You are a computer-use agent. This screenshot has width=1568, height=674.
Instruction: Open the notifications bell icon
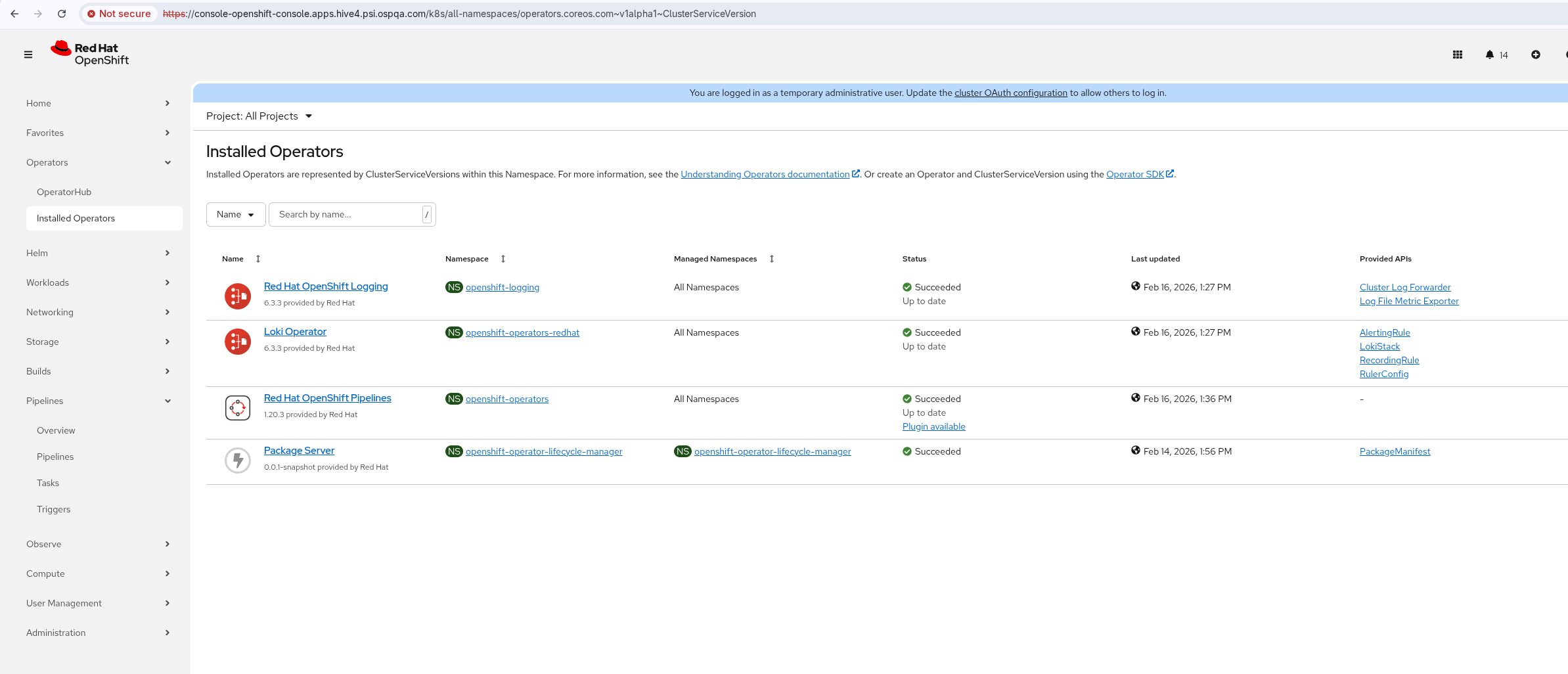(1489, 55)
